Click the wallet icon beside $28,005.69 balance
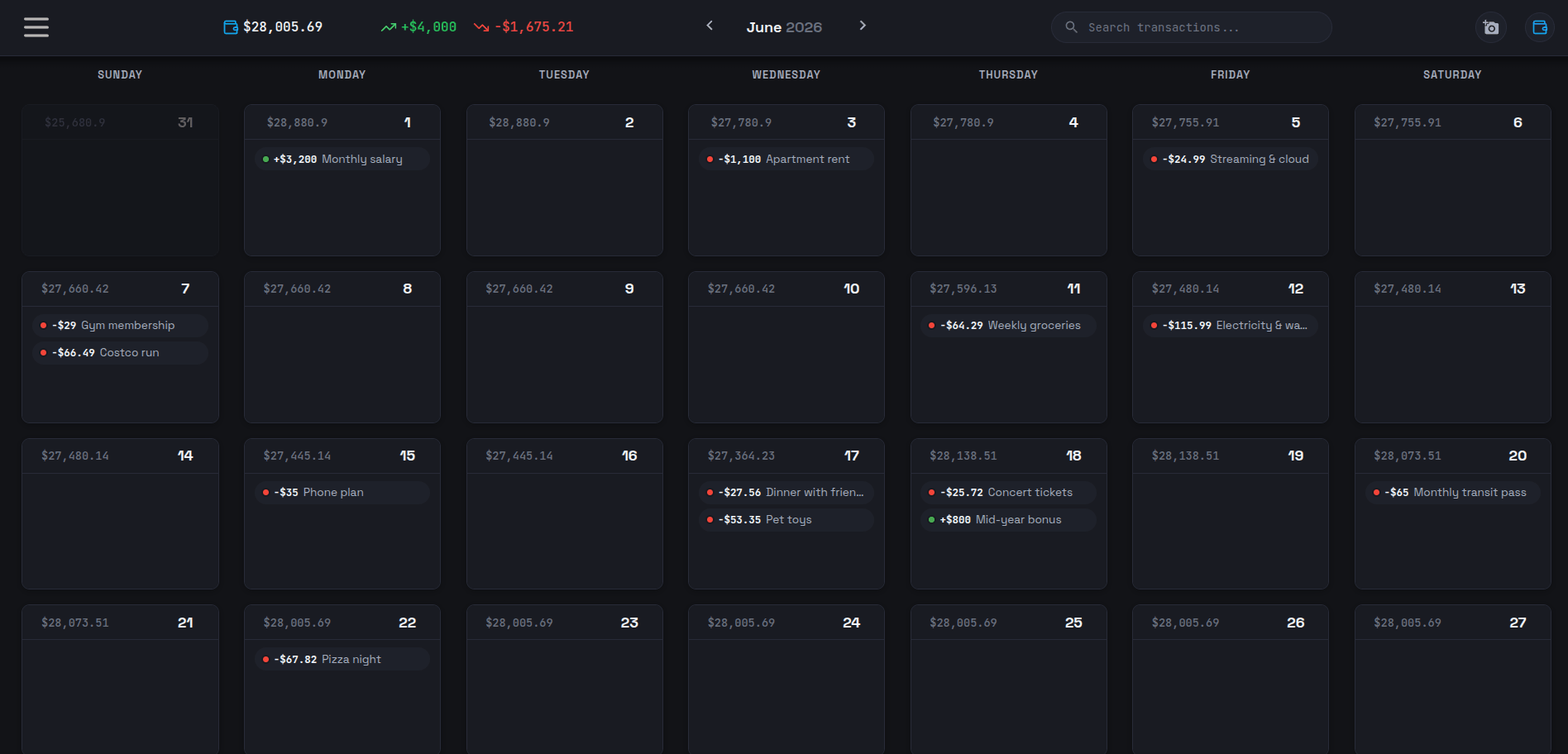 231,27
